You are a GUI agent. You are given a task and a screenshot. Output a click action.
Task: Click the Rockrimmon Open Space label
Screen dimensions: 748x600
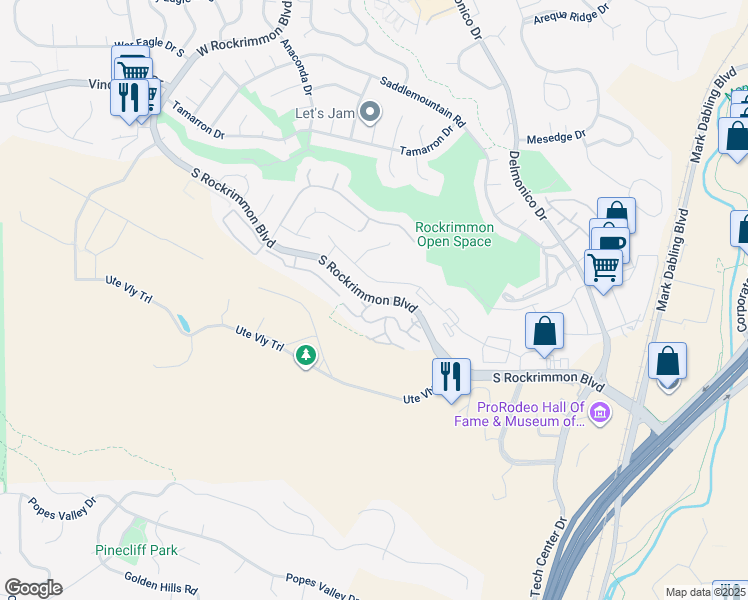(x=454, y=234)
